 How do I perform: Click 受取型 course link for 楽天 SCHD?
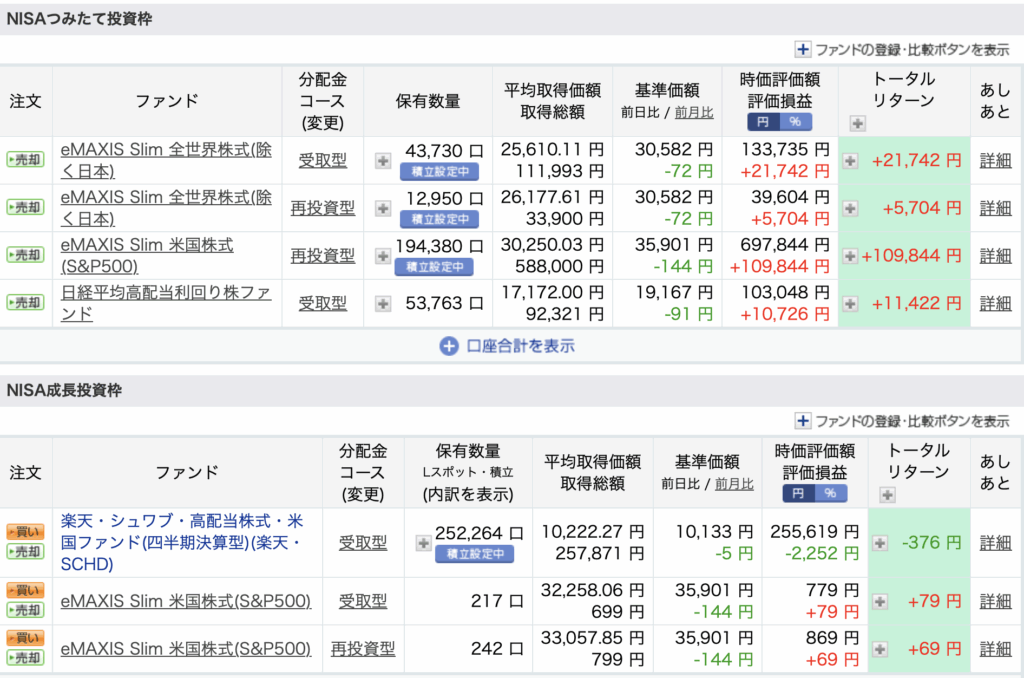pyautogui.click(x=362, y=543)
